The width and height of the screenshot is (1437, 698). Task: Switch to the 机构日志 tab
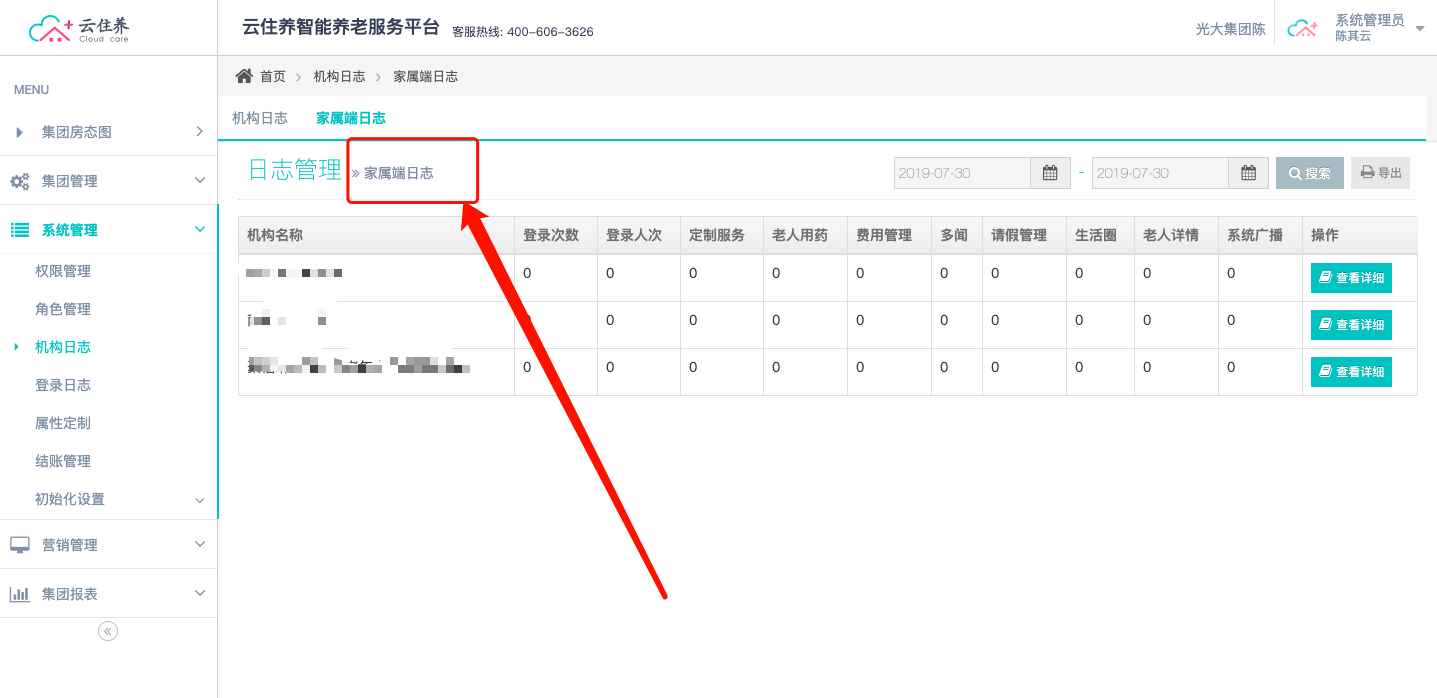coord(260,118)
